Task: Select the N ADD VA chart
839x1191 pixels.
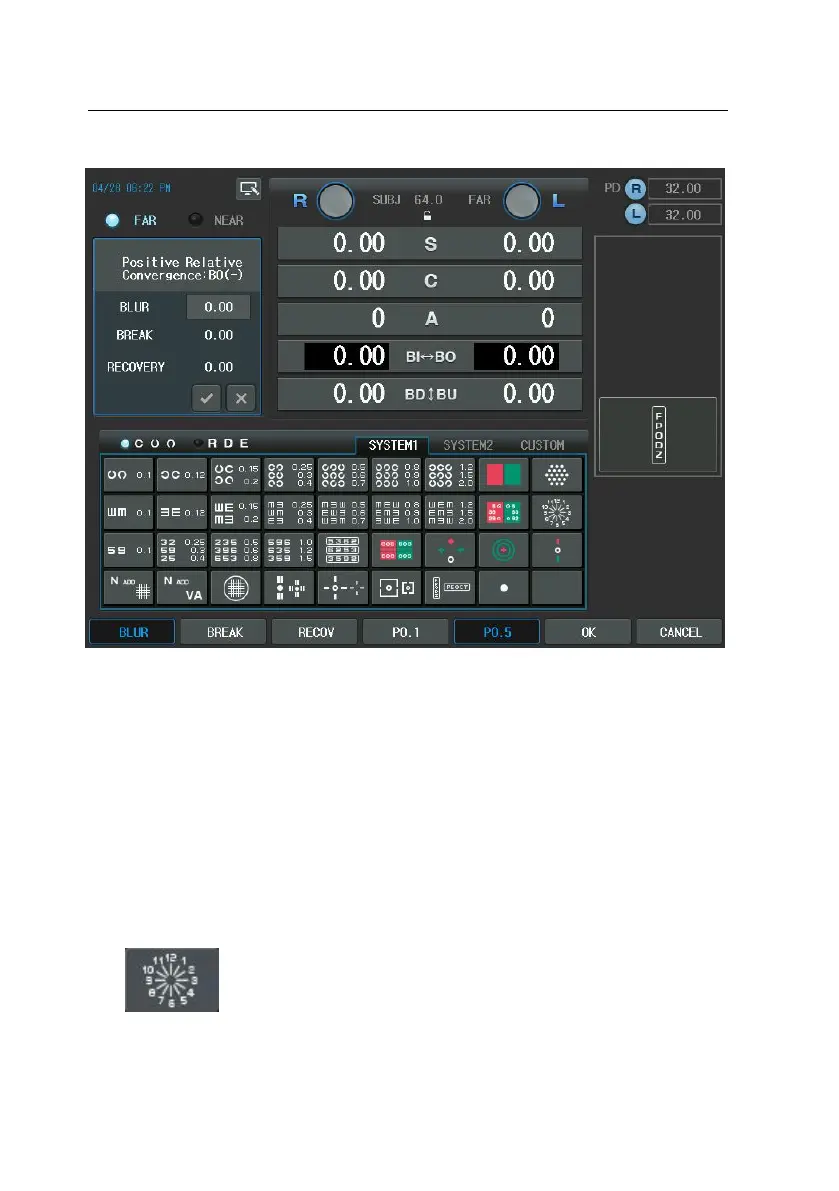Action: click(182, 587)
